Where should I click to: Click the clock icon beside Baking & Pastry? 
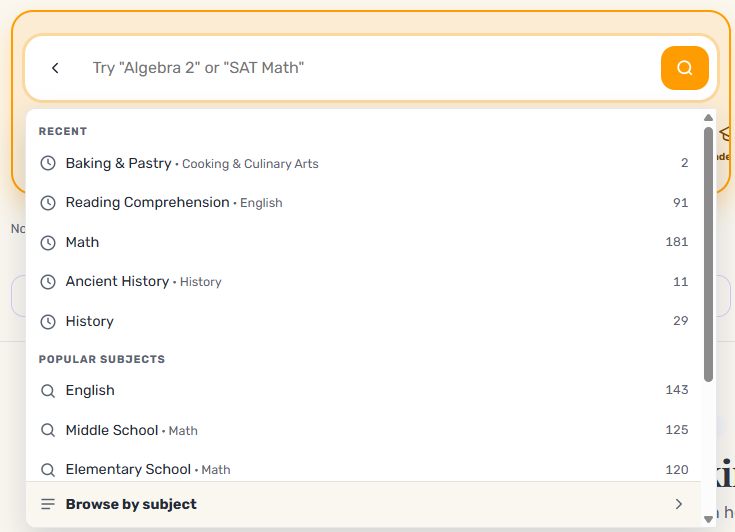tap(48, 163)
